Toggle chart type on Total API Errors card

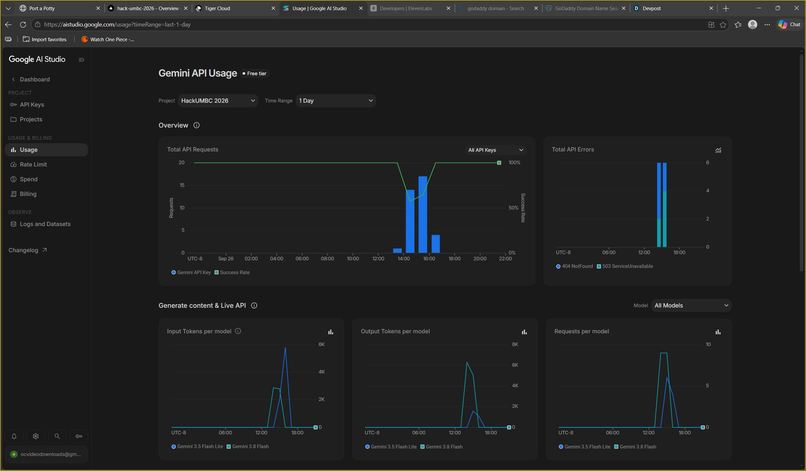(718, 150)
